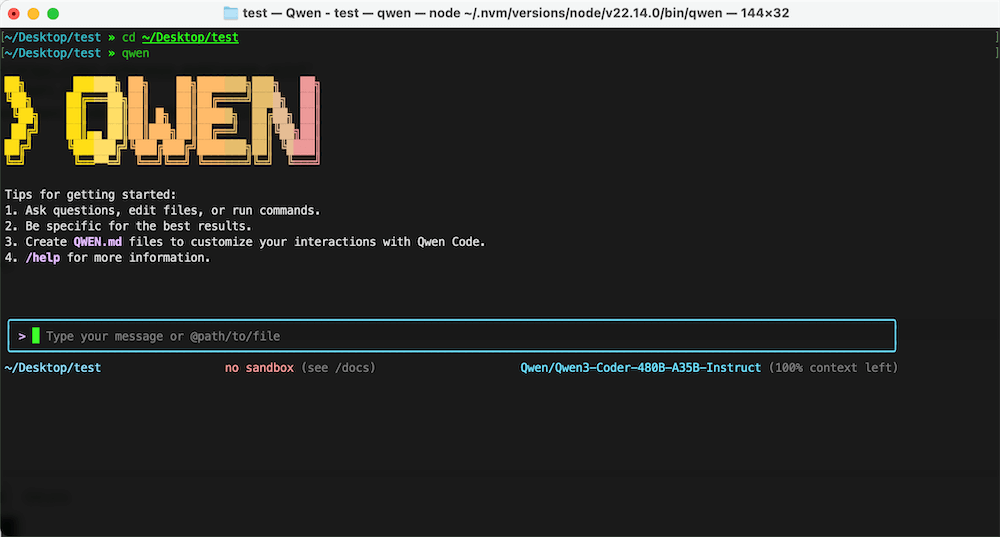The image size is (1000, 537).
Task: Click the highlighted QWEN.md text in tips
Action: [x=97, y=242]
